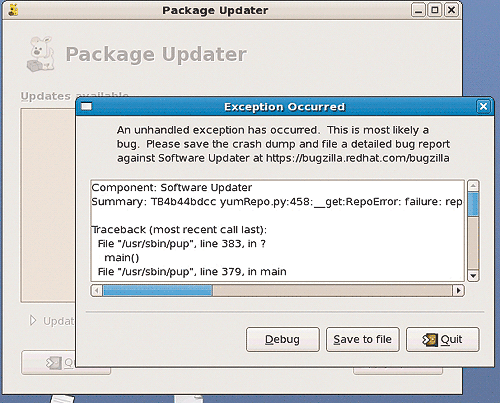Click the horizontal scrollbar right arrow
This screenshot has height=403, width=500.
coord(459,291)
